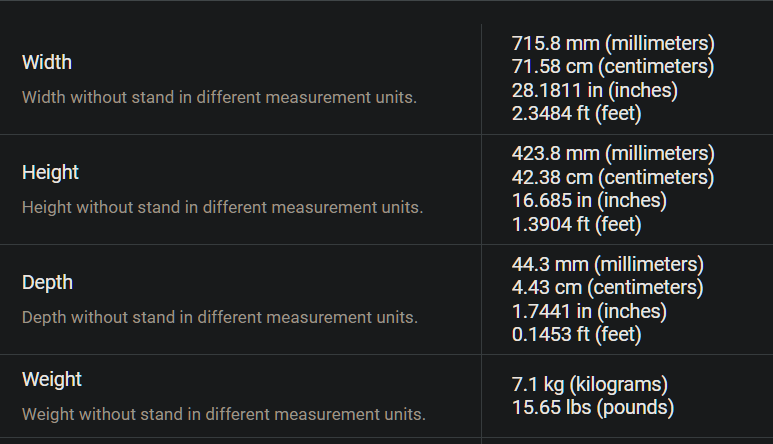
Task: Select the 7.1 kg weight value
Action: point(590,384)
